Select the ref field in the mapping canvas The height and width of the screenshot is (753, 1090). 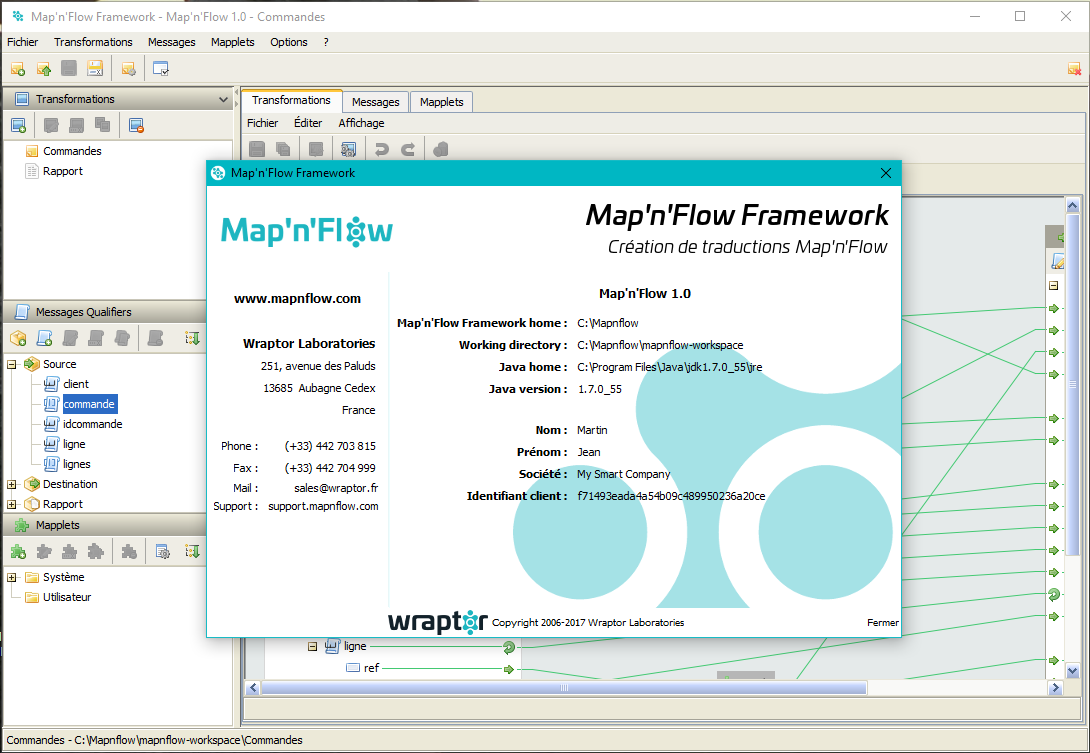(371, 668)
